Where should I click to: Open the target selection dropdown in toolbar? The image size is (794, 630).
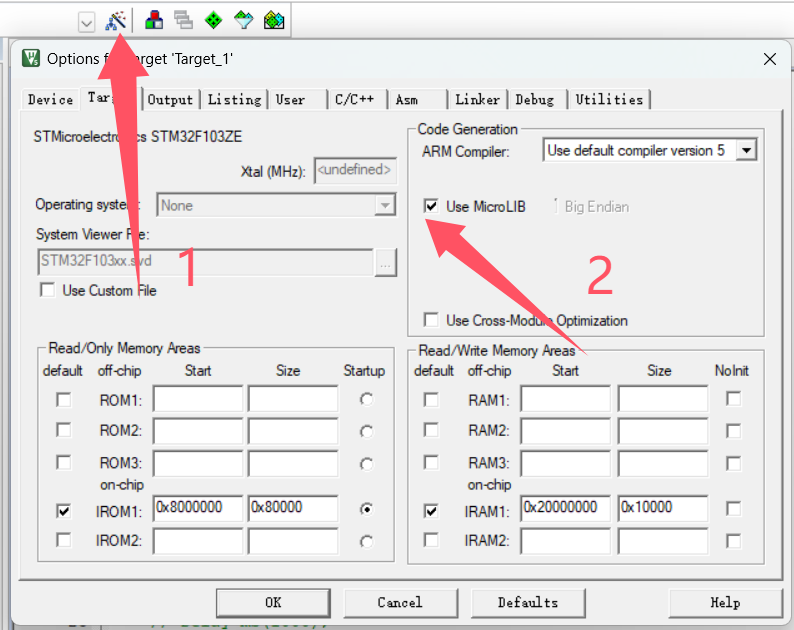(87, 21)
